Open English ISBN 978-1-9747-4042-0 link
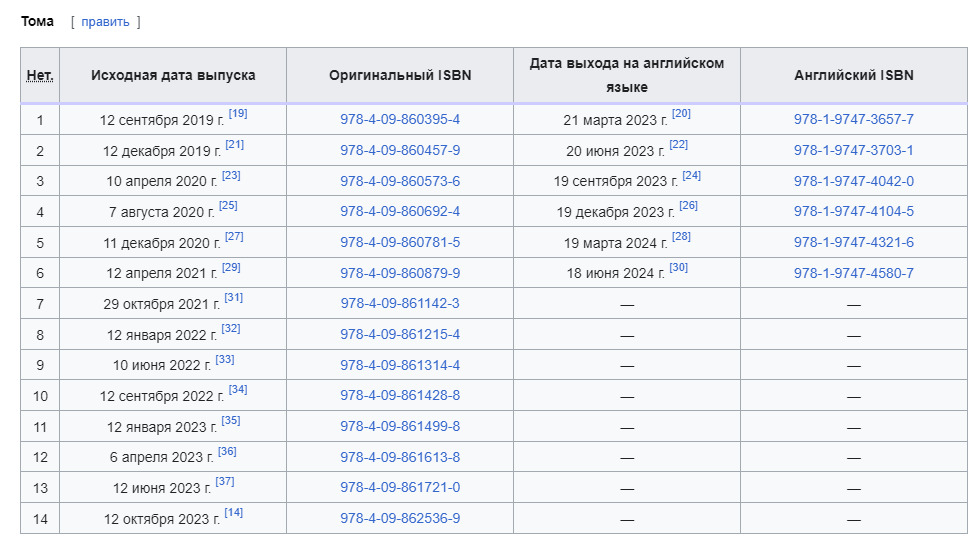974x543 pixels. coord(853,181)
